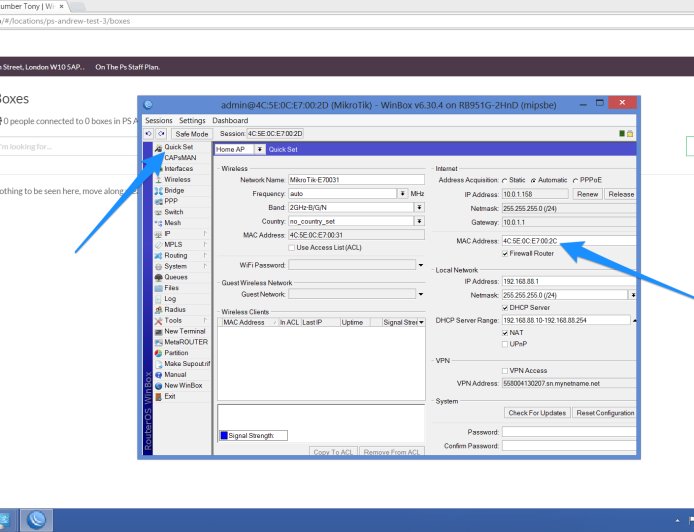Click the Renew button
Viewport: 694px width, 532px height.
click(587, 194)
